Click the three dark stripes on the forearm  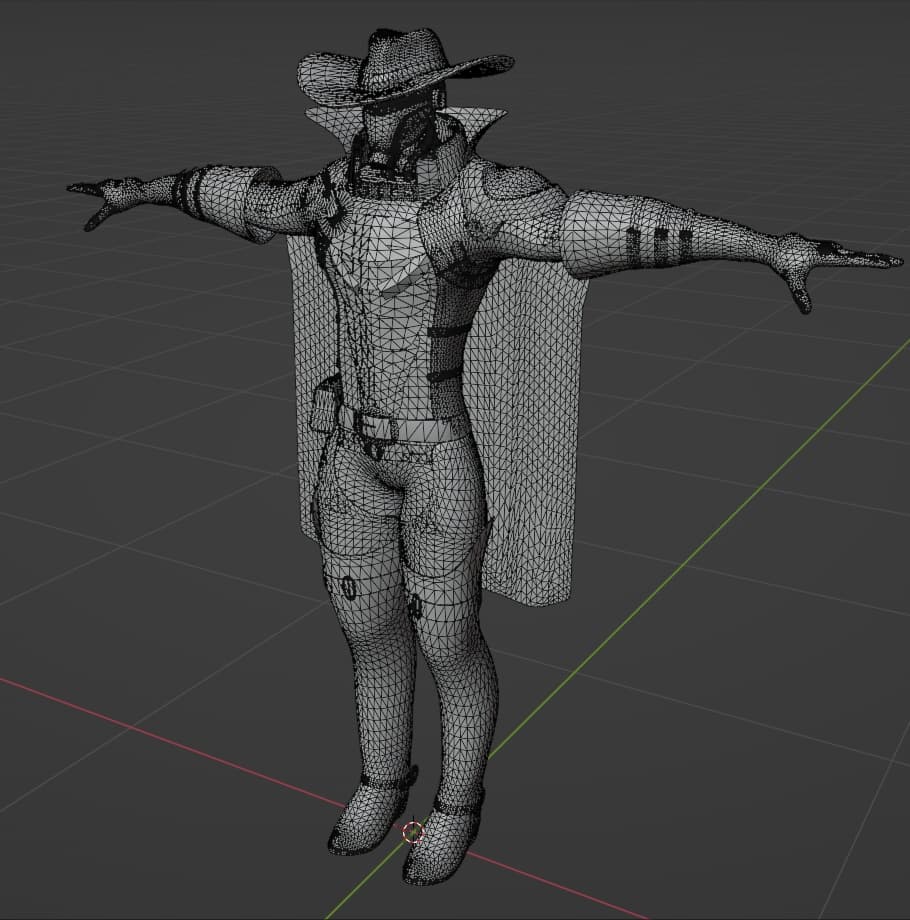pos(660,241)
